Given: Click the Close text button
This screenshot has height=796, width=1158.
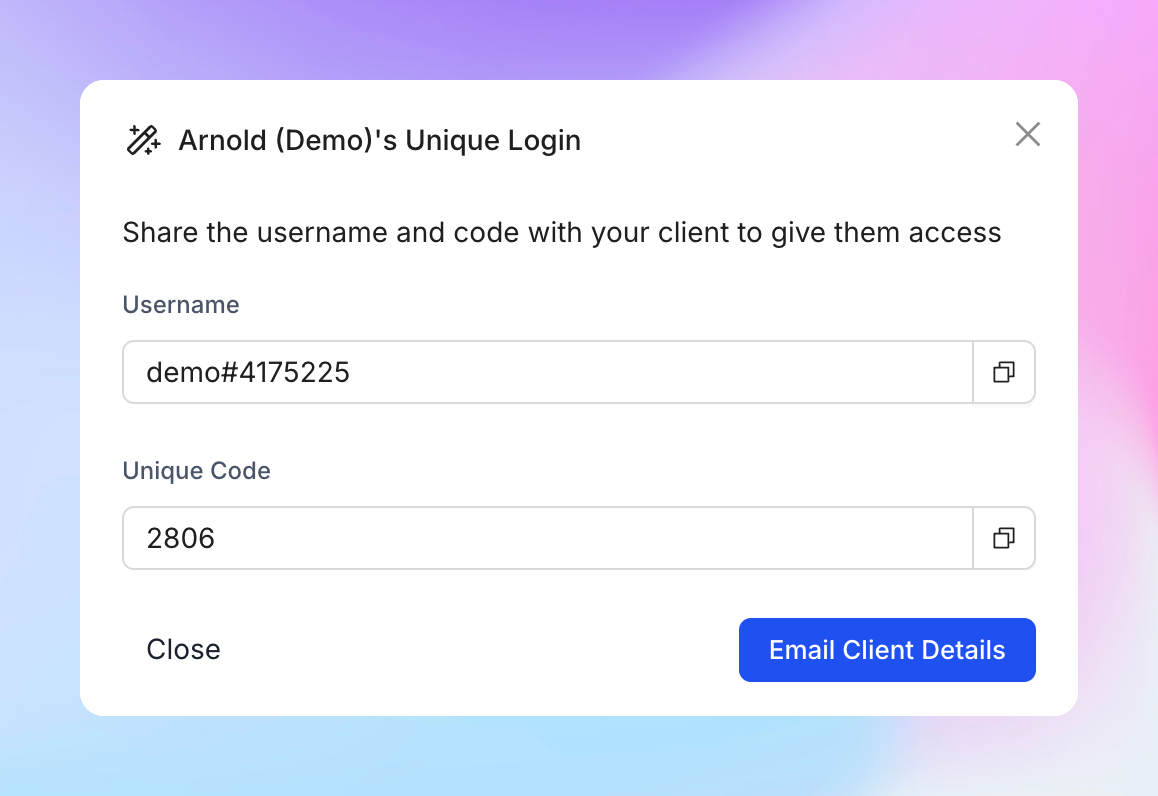Looking at the screenshot, I should click(x=183, y=650).
